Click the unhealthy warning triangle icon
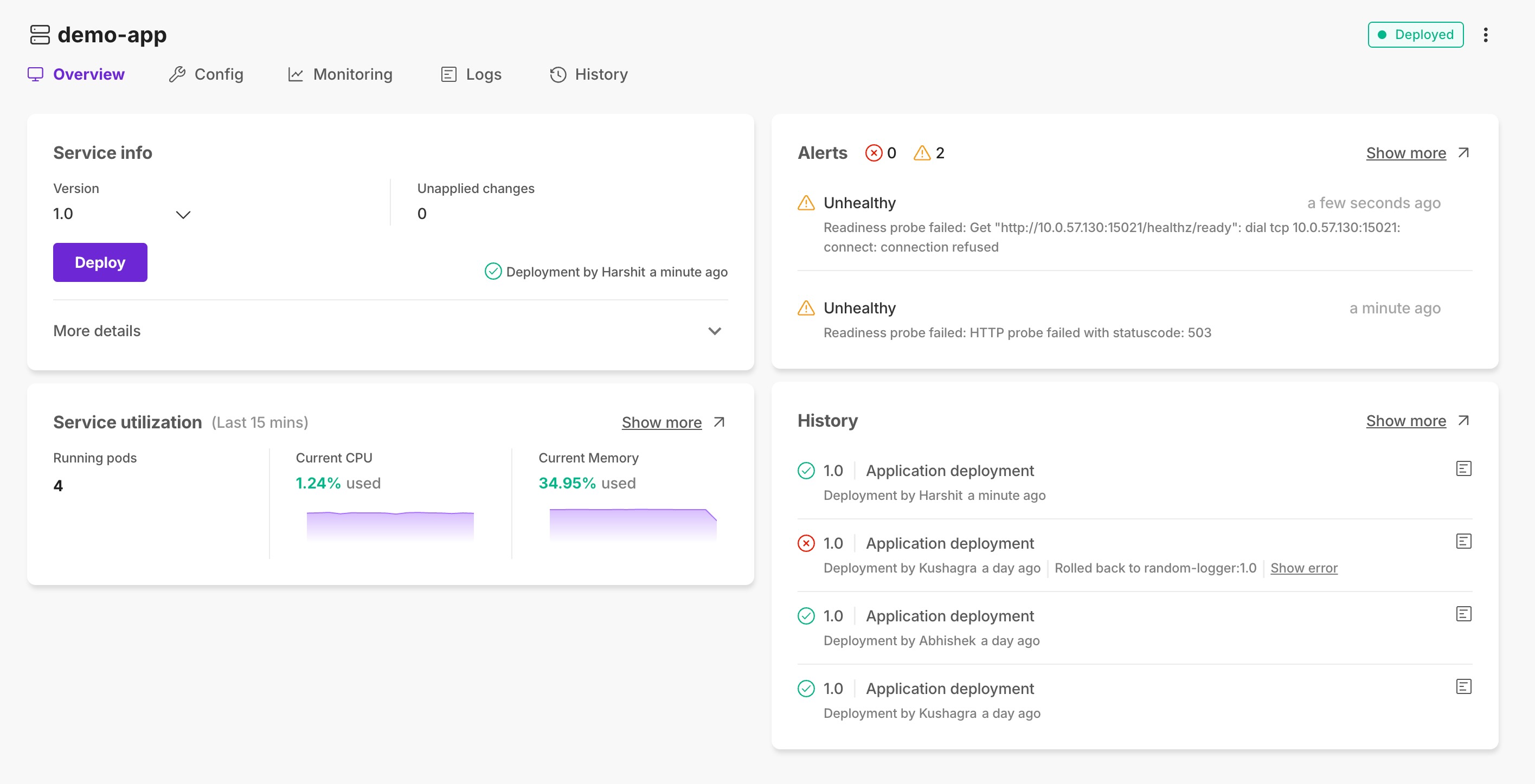Viewport: 1535px width, 784px height. (x=805, y=202)
